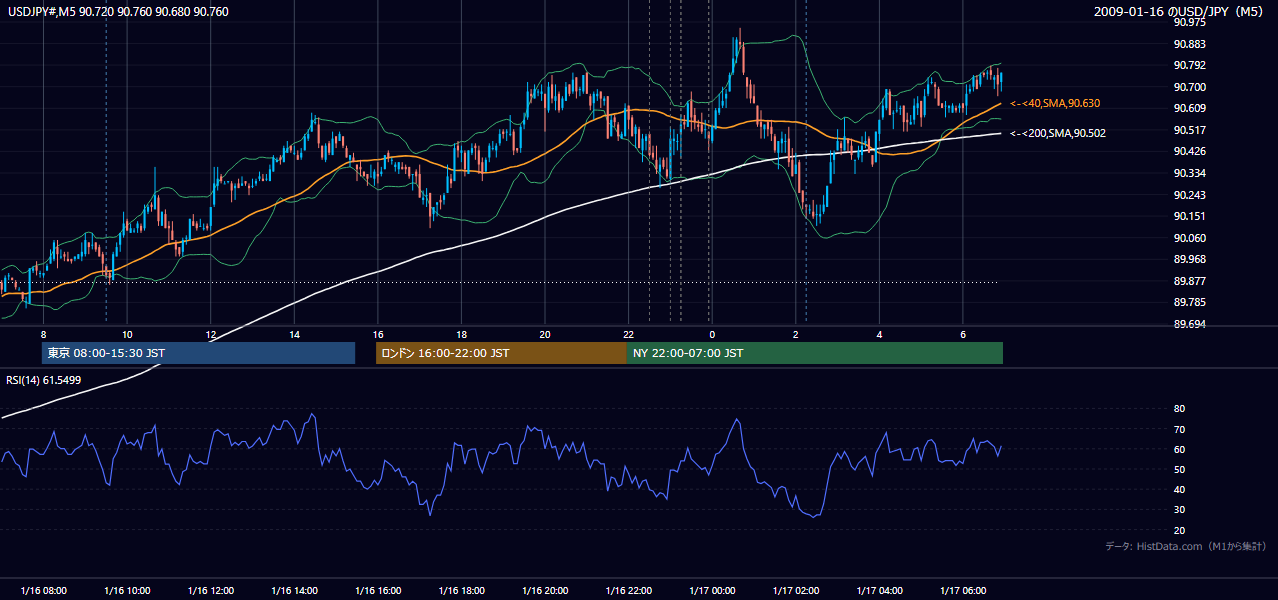Click the 40 SMA 90.630 label

[1055, 103]
